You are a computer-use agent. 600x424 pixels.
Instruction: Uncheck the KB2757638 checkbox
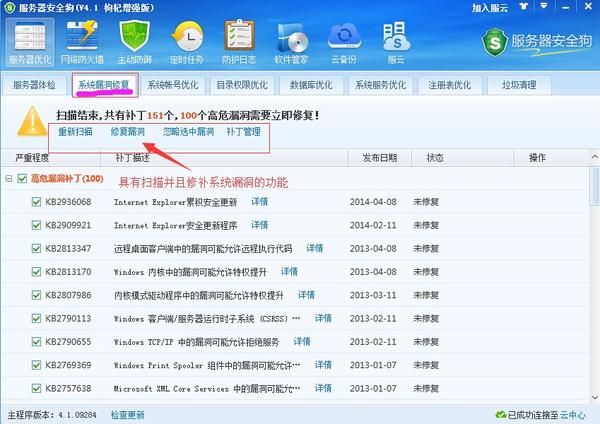pyautogui.click(x=36, y=388)
